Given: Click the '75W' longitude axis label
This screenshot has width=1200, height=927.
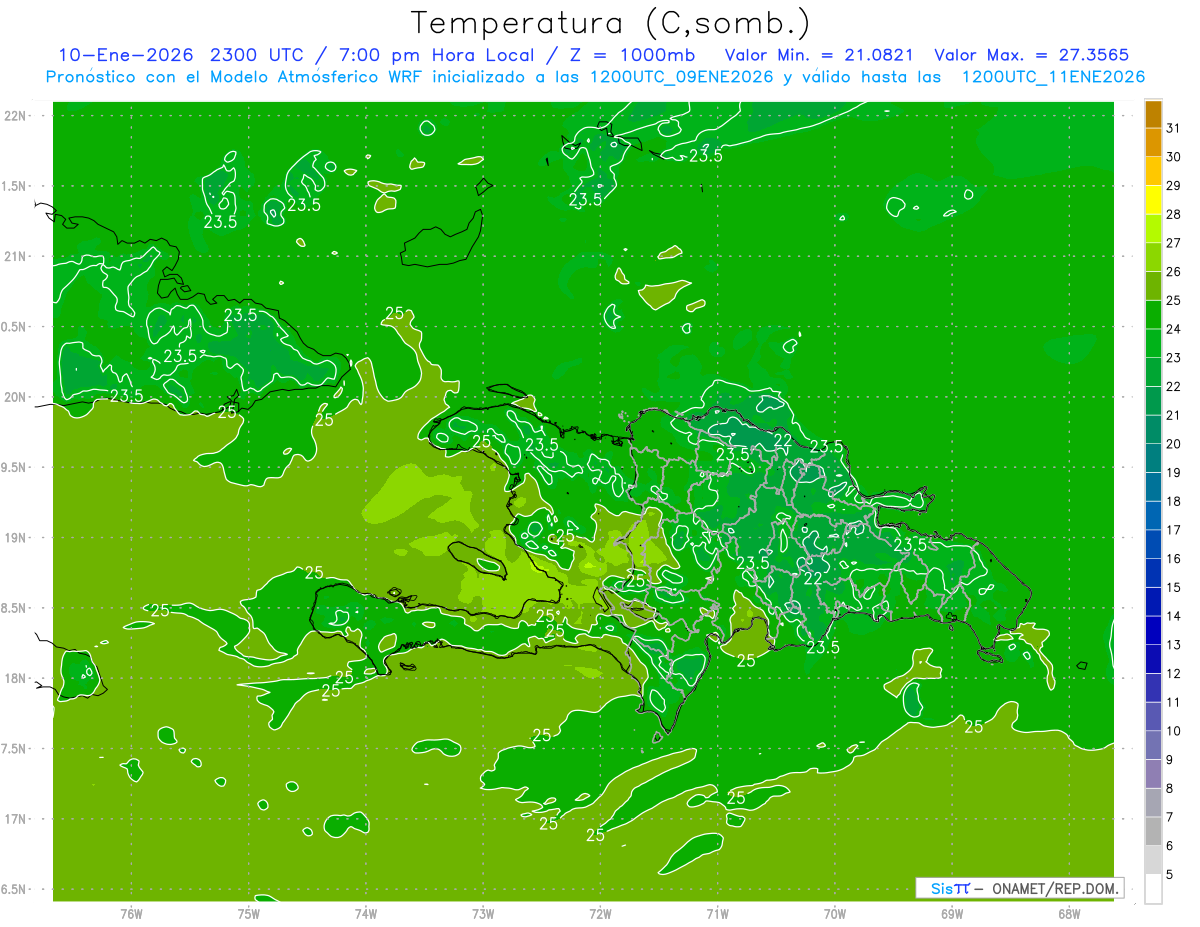Looking at the screenshot, I should pyautogui.click(x=248, y=913).
